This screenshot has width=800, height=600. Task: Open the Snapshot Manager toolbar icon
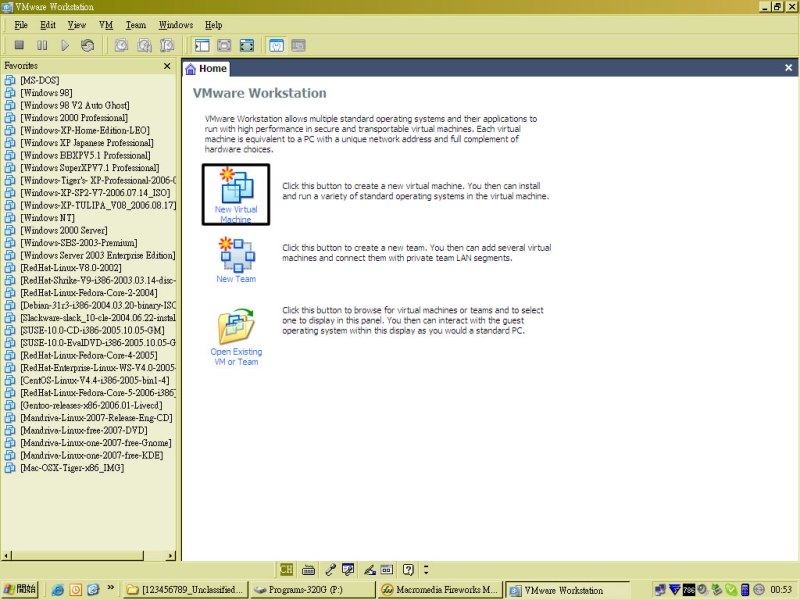coord(167,45)
